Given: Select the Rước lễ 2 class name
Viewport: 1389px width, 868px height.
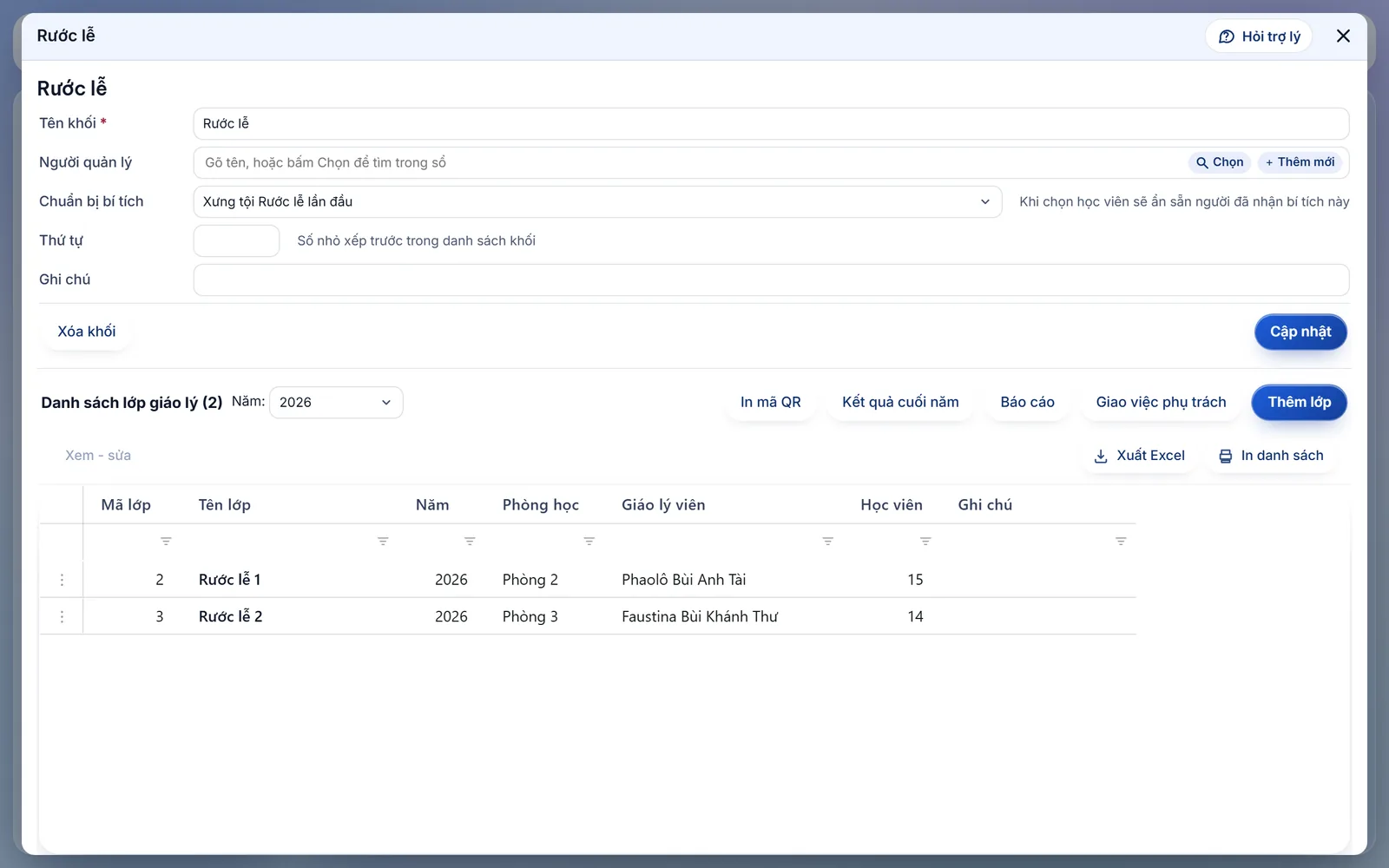Looking at the screenshot, I should pos(230,616).
